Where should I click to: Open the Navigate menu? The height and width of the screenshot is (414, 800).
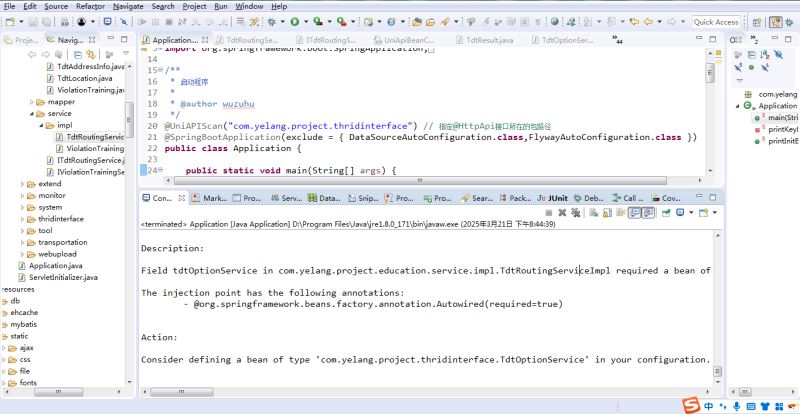click(x=128, y=7)
